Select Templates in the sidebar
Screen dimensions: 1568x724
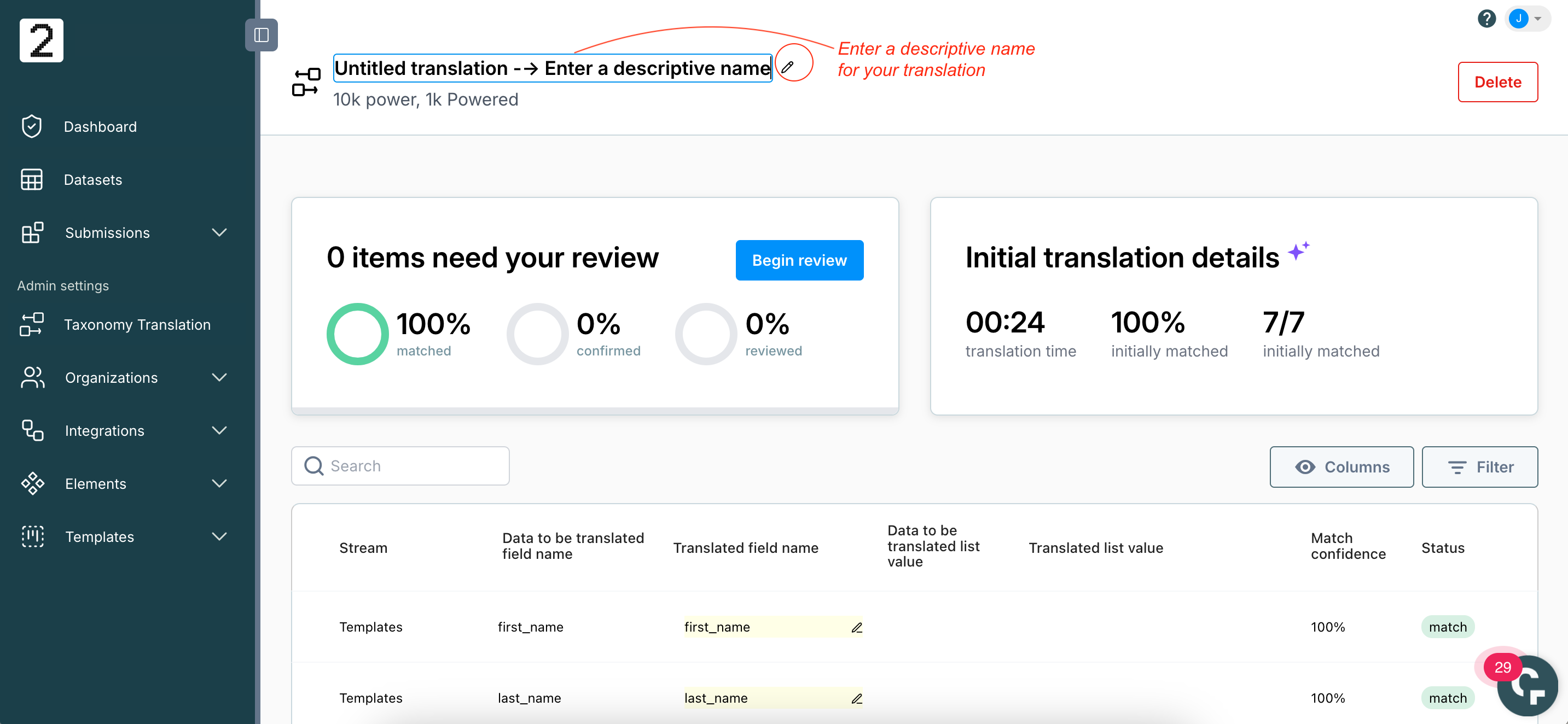tap(100, 536)
